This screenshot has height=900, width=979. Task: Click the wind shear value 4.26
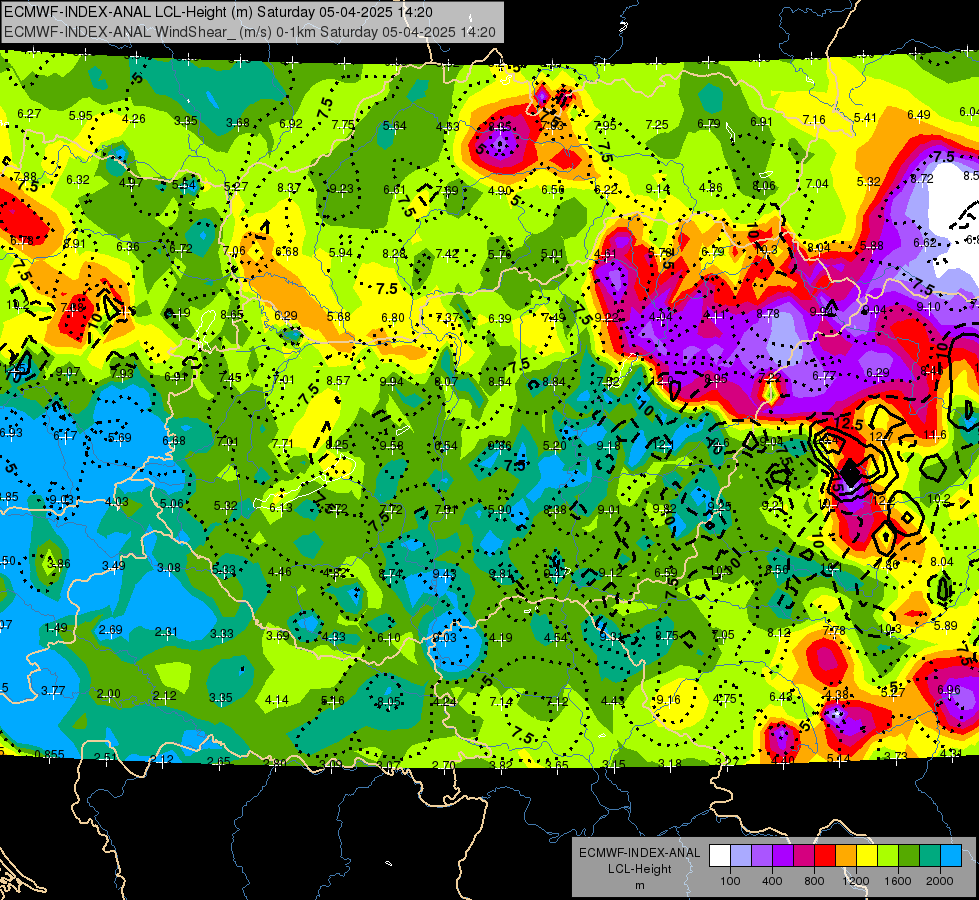click(x=134, y=119)
